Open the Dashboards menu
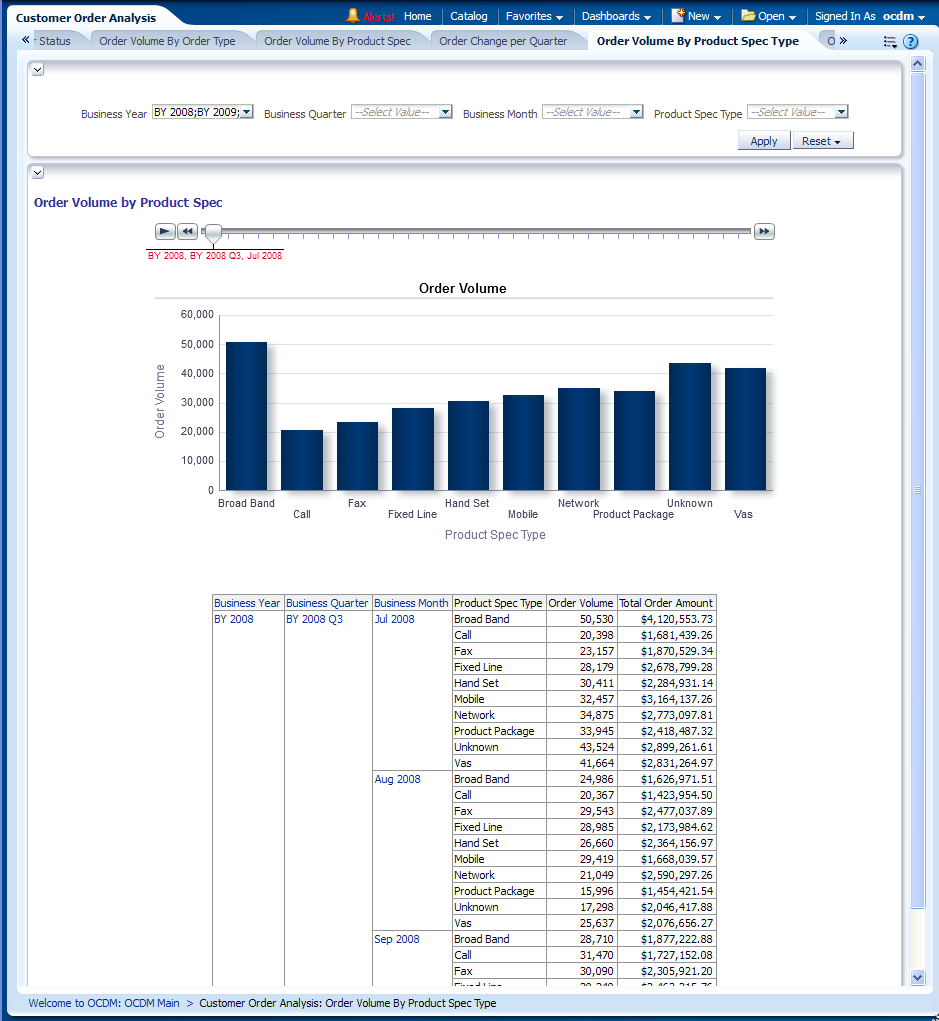 [x=616, y=16]
